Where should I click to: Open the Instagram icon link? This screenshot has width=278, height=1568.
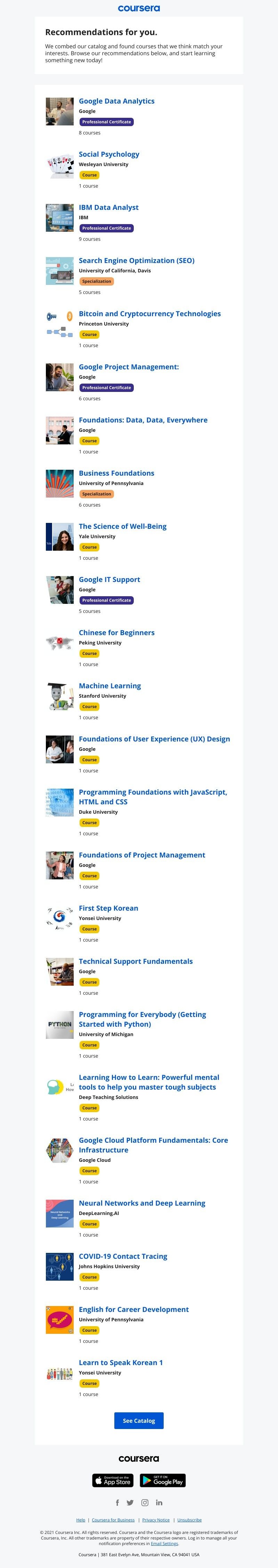point(145,1502)
